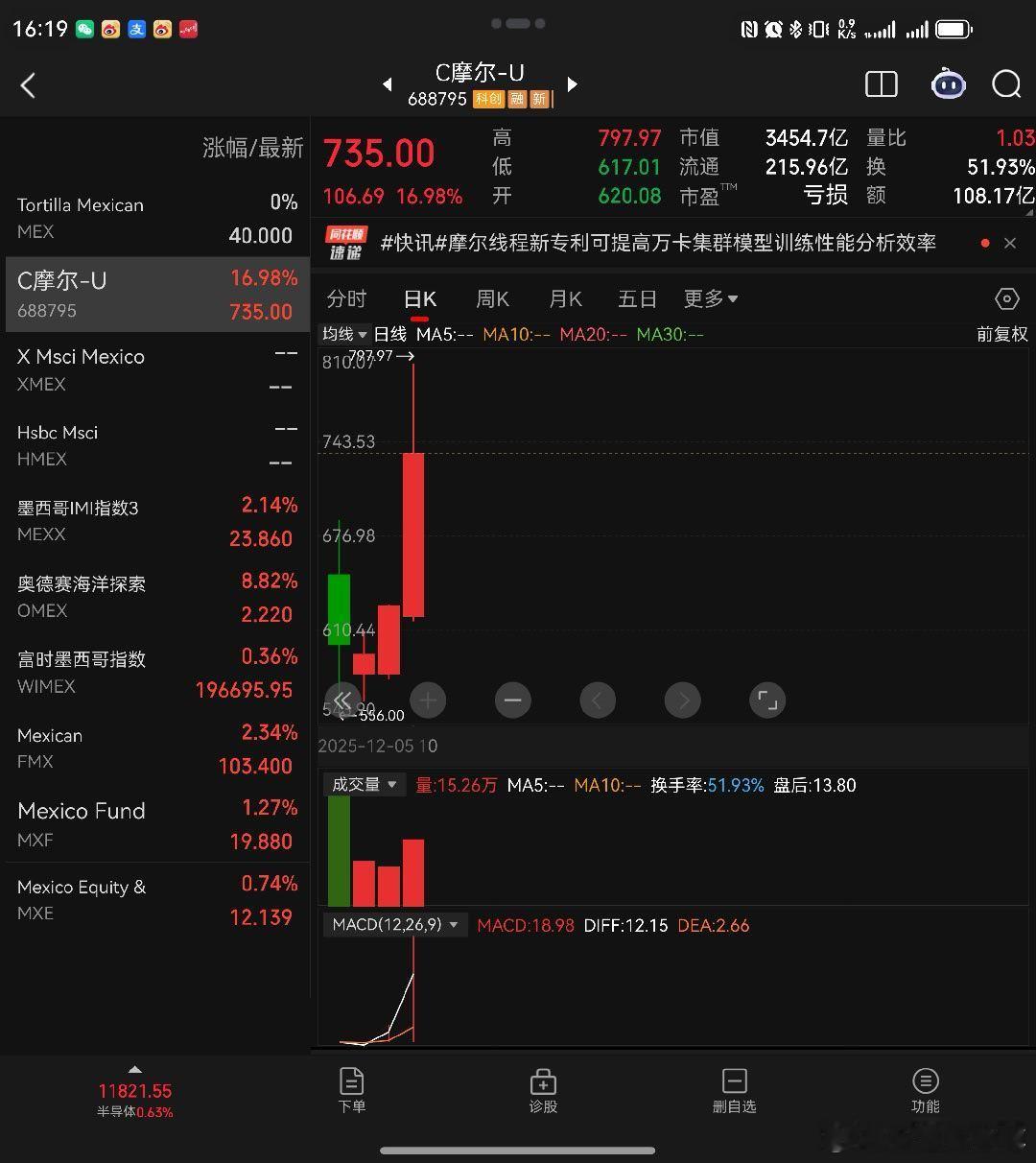Tap the 科创 tag badge

pyautogui.click(x=488, y=99)
